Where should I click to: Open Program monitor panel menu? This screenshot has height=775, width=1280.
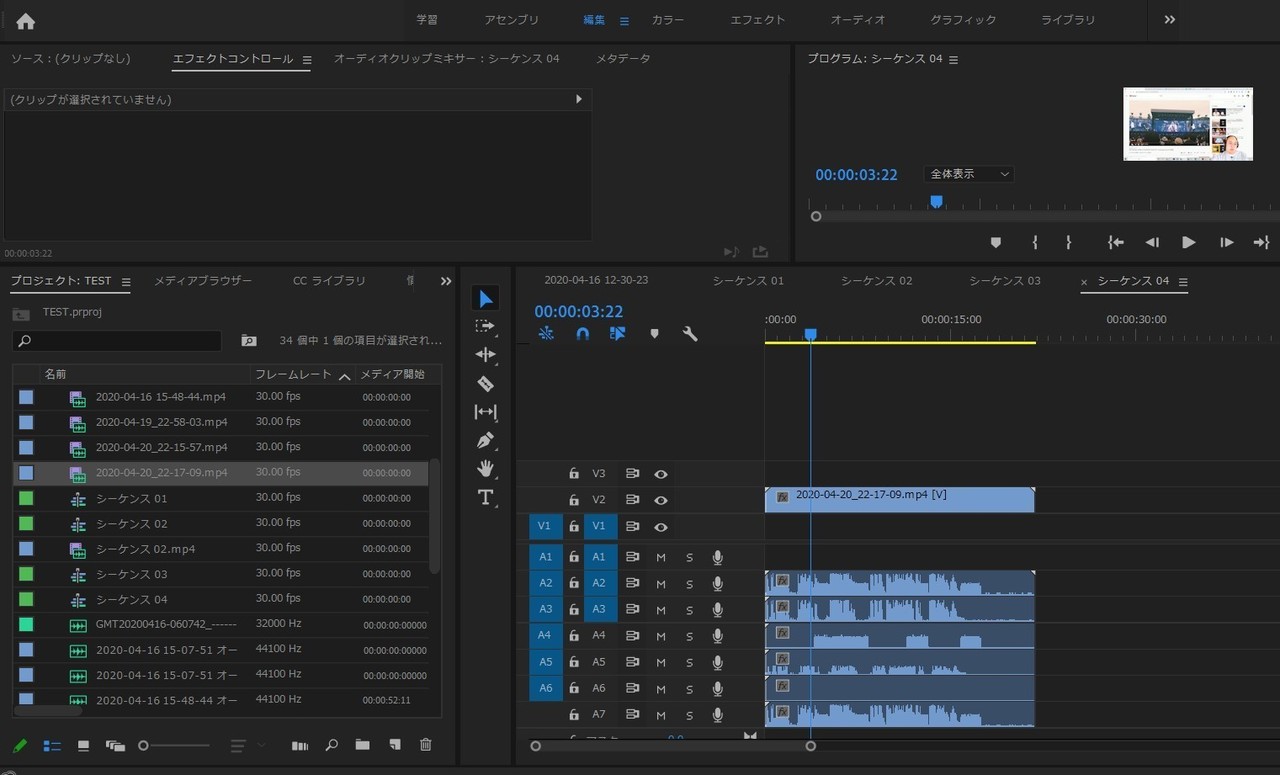pyautogui.click(x=953, y=60)
